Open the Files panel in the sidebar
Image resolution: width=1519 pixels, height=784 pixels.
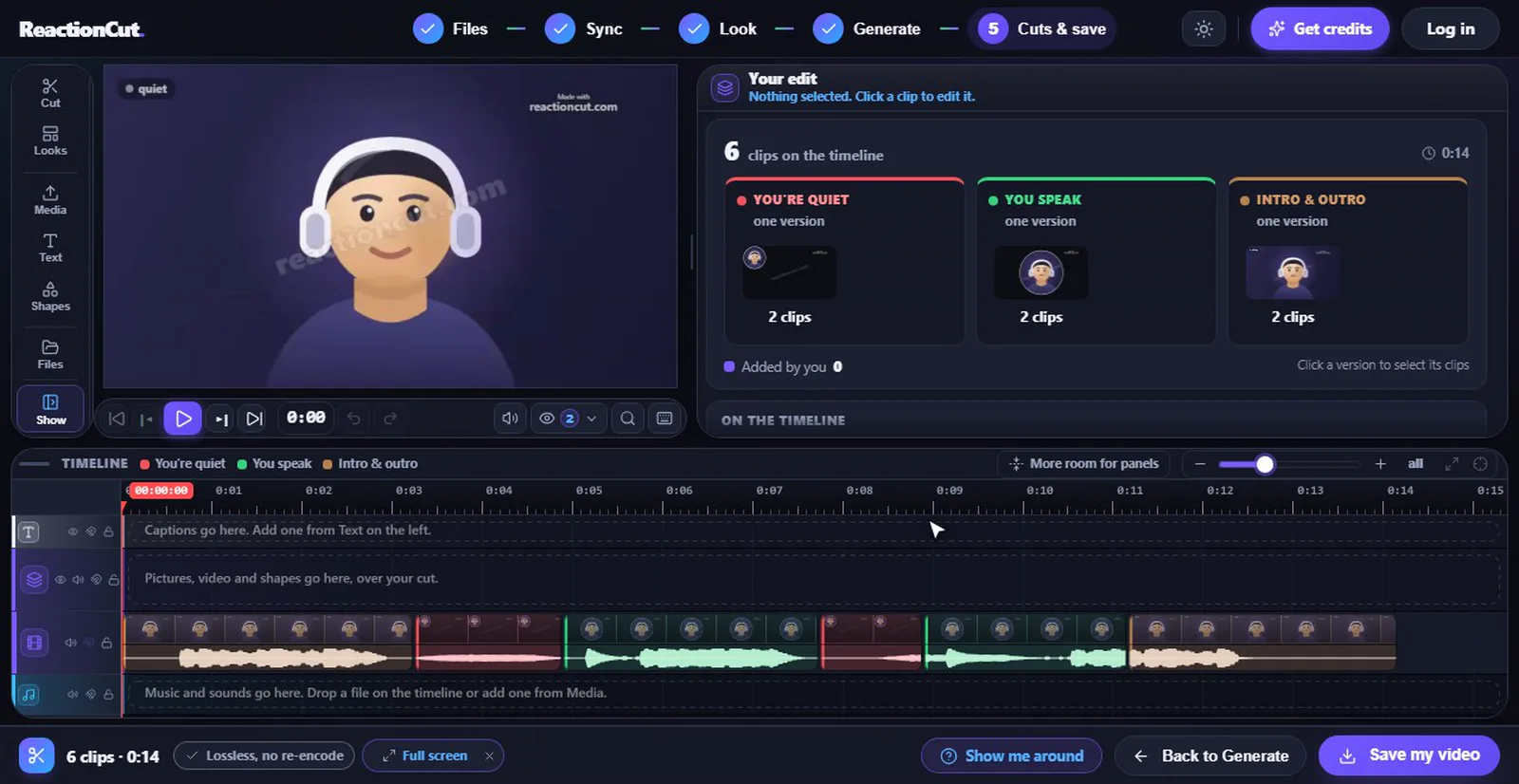tap(50, 354)
